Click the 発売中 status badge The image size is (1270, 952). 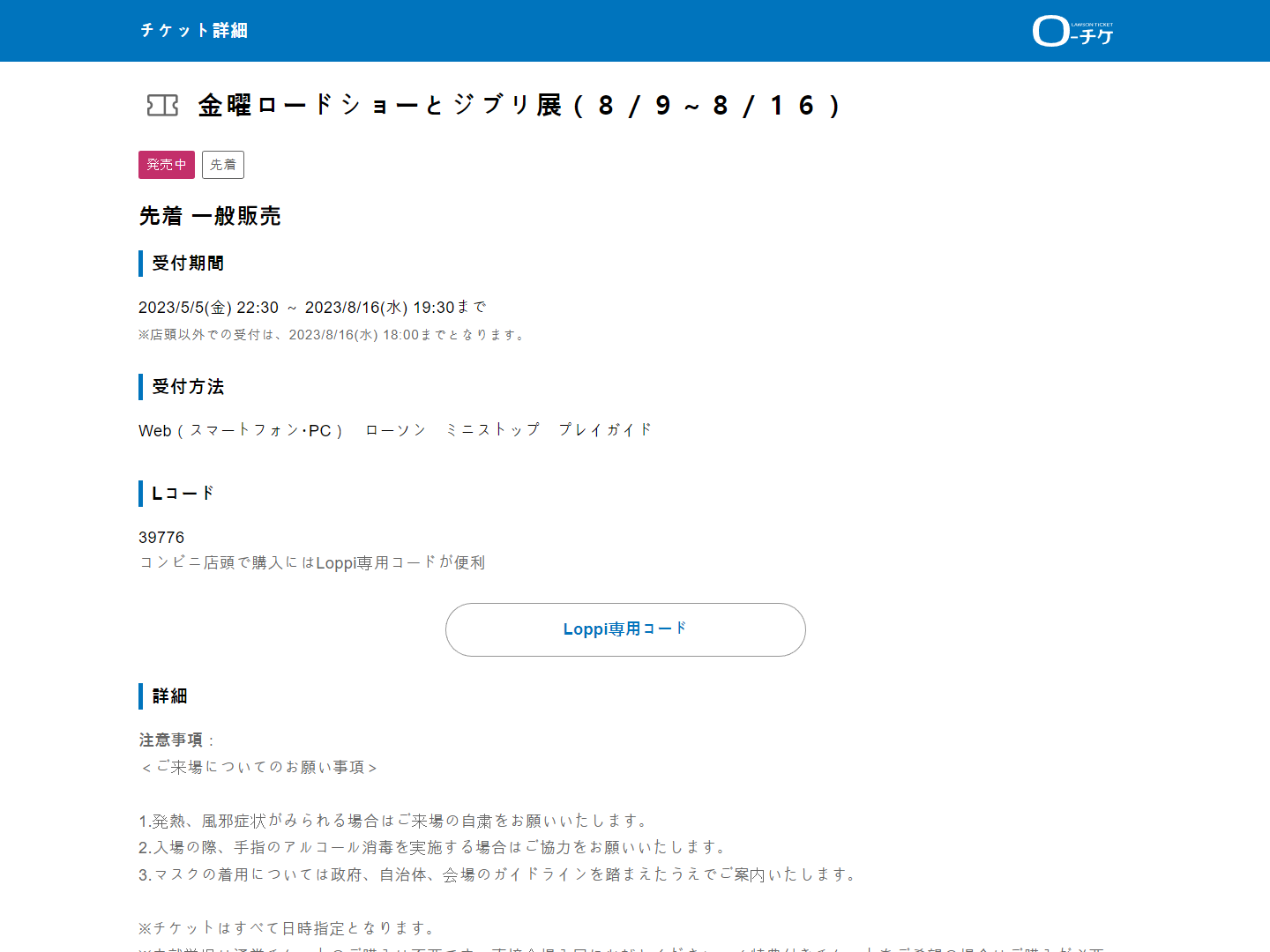click(x=167, y=165)
